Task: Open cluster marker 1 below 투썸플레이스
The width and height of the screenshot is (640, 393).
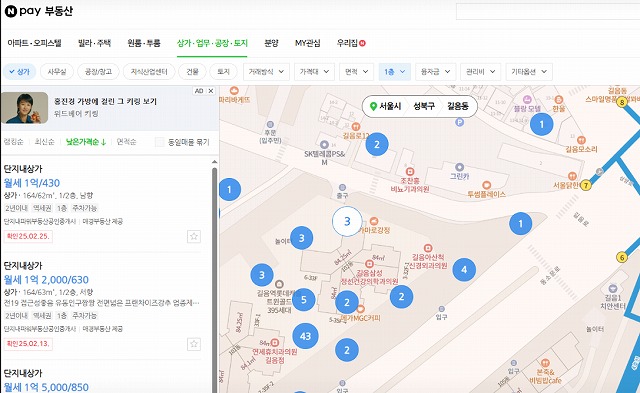Action: (520, 224)
